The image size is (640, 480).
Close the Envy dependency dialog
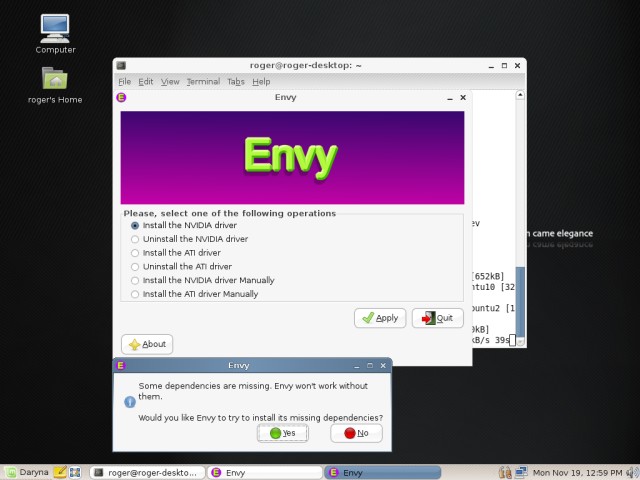click(x=383, y=366)
